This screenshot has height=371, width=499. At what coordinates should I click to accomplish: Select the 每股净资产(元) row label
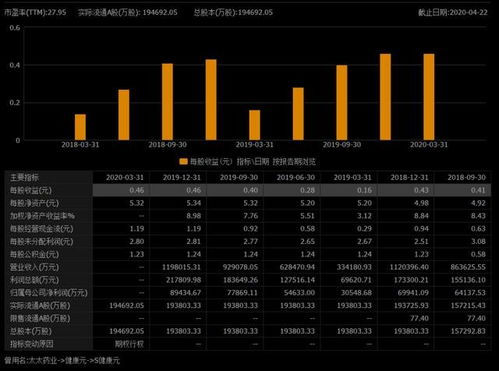tap(34, 203)
